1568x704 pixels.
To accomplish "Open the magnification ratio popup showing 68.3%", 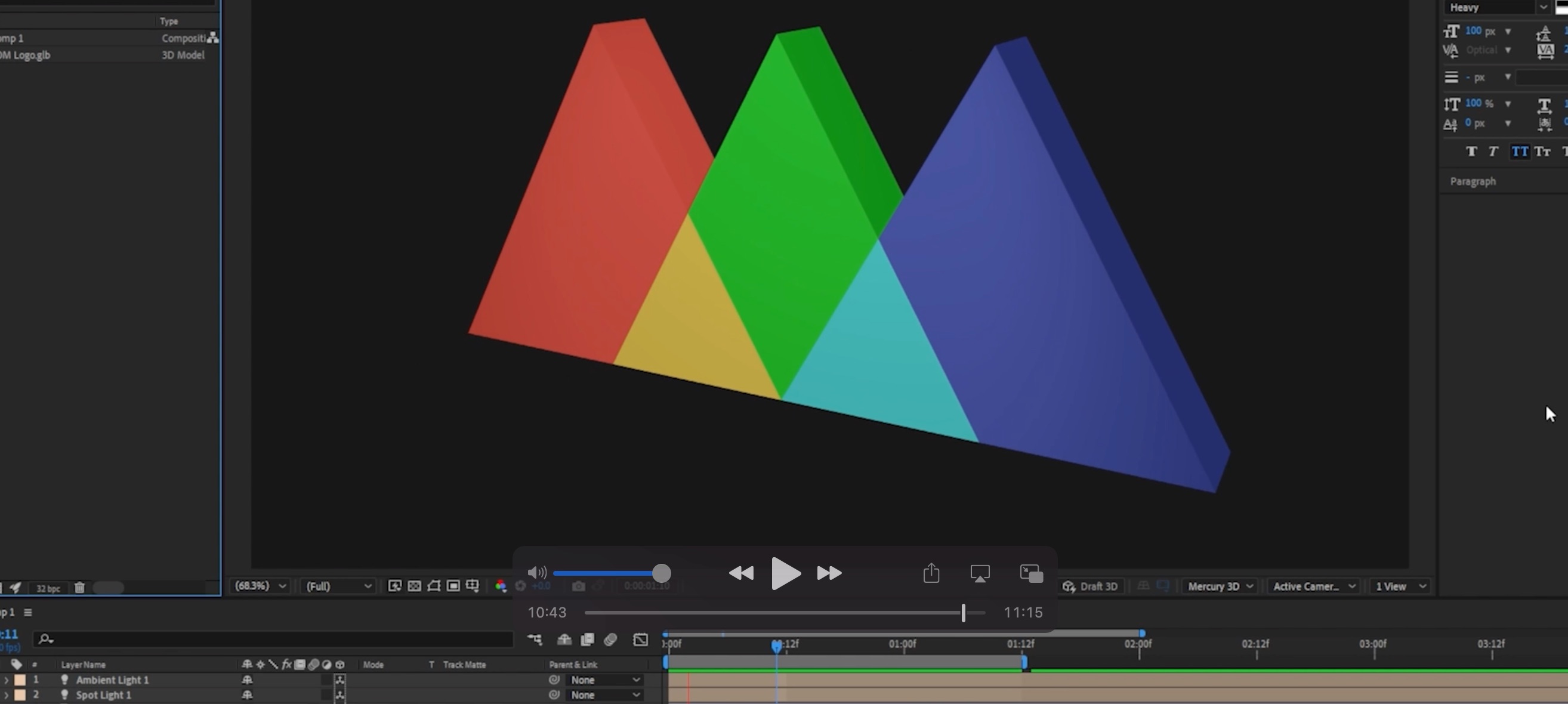I will click(259, 586).
